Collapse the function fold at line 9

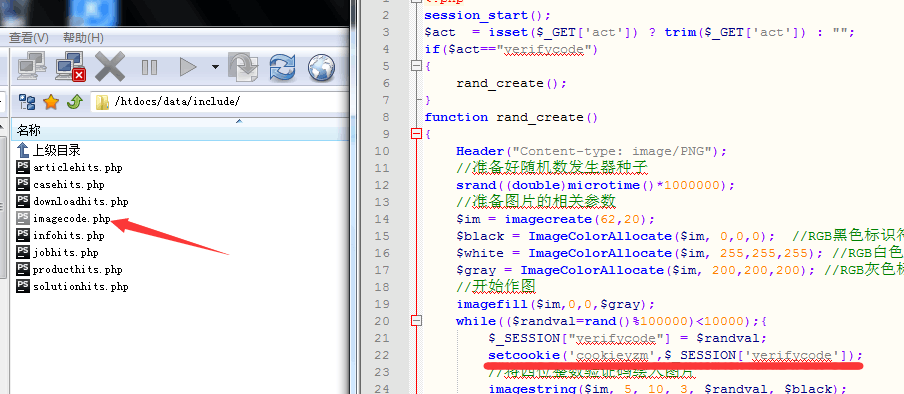click(x=416, y=134)
